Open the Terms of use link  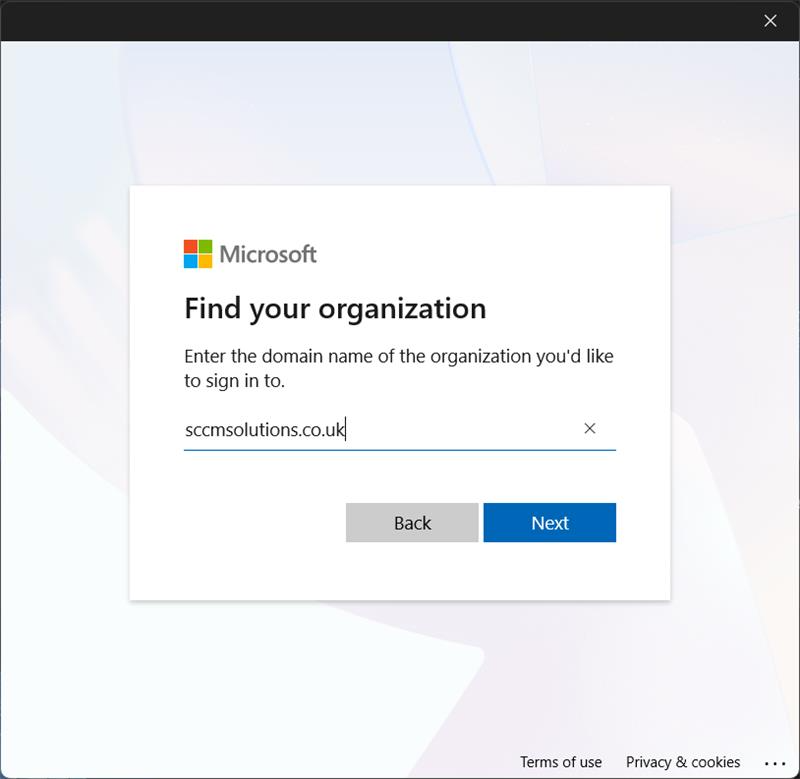pos(560,762)
